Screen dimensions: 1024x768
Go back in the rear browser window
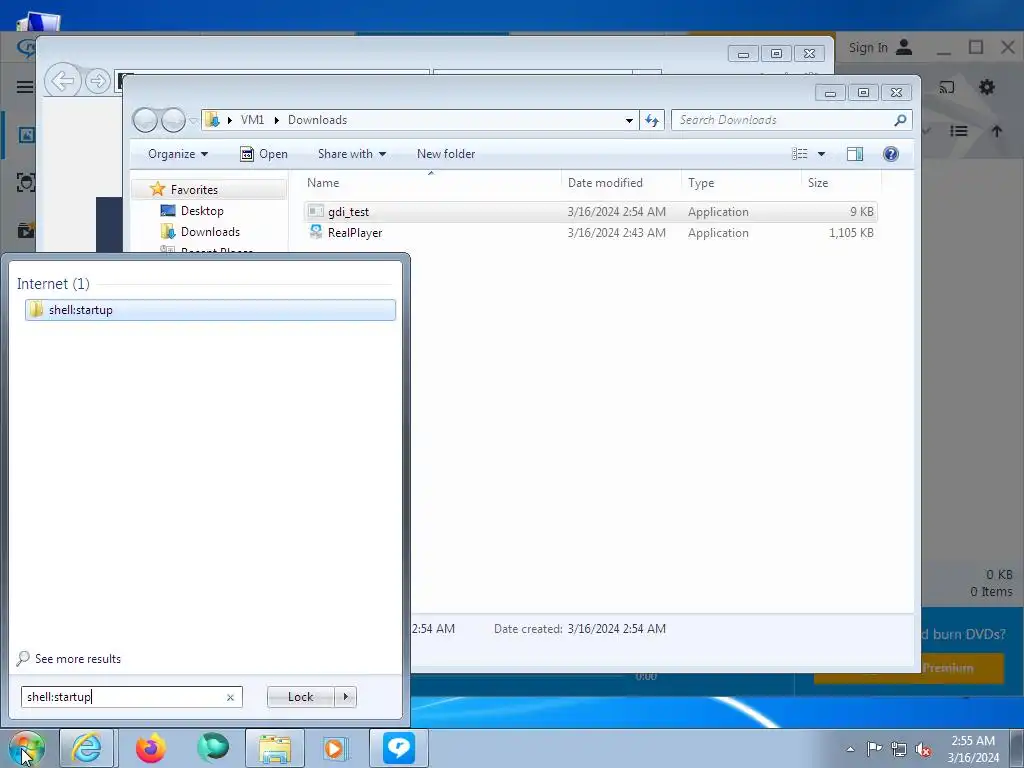pos(63,81)
